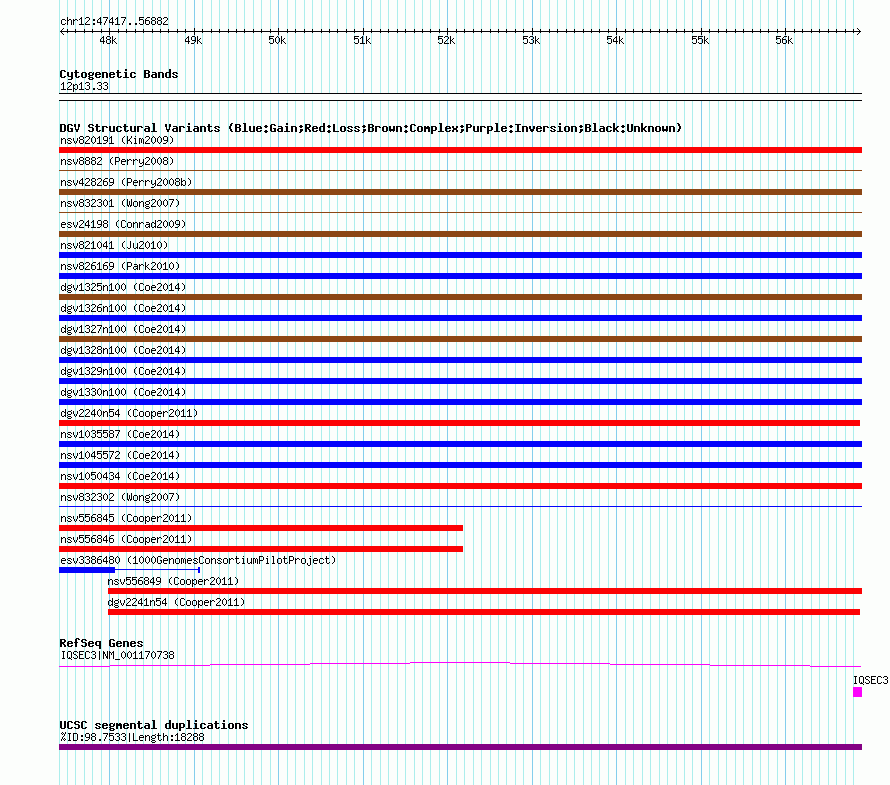Image resolution: width=890 pixels, height=785 pixels.
Task: Select dgv1330n100 (Coe2014) label
Action: tap(123, 392)
